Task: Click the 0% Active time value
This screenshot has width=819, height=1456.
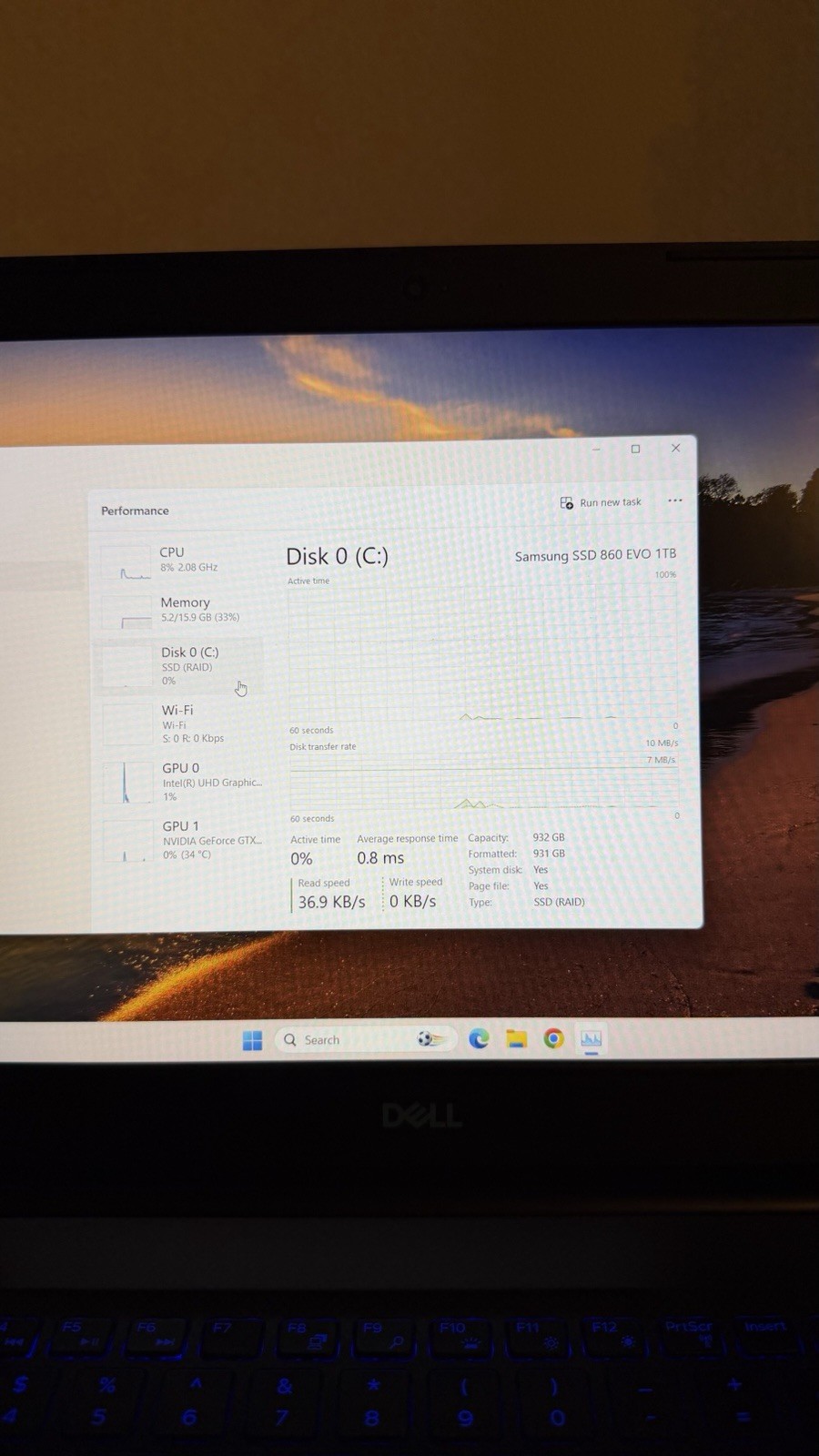Action: click(x=301, y=859)
